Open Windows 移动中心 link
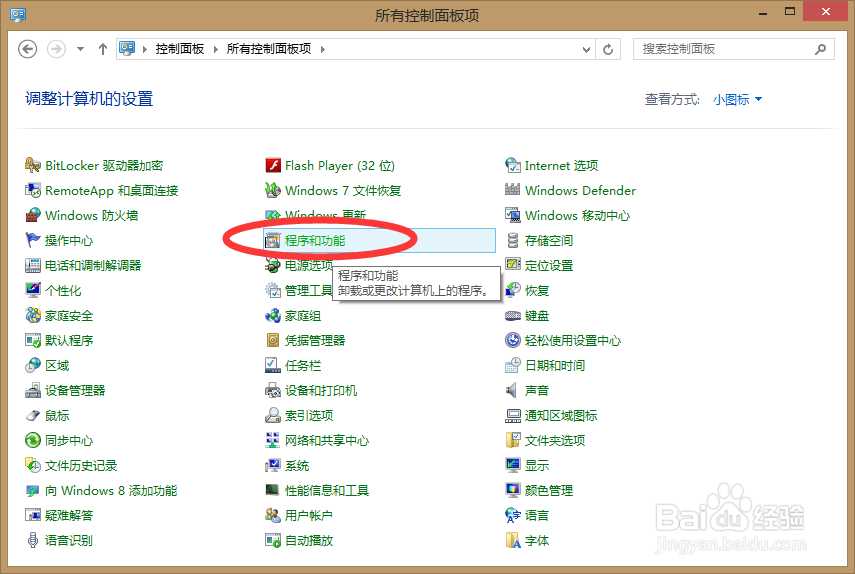Image resolution: width=855 pixels, height=574 pixels. click(577, 215)
